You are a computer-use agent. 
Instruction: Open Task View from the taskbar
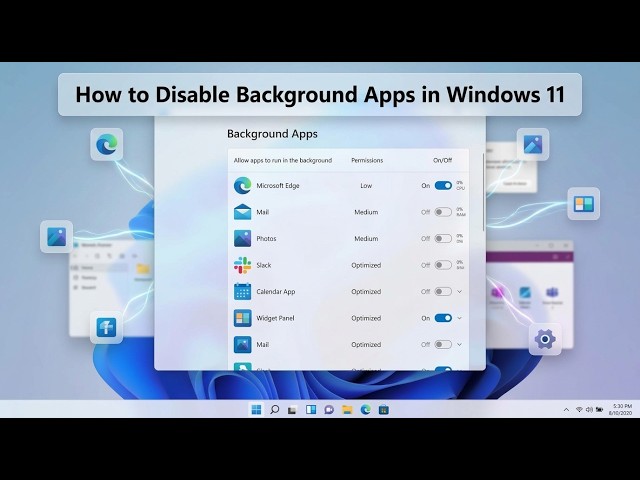click(292, 410)
